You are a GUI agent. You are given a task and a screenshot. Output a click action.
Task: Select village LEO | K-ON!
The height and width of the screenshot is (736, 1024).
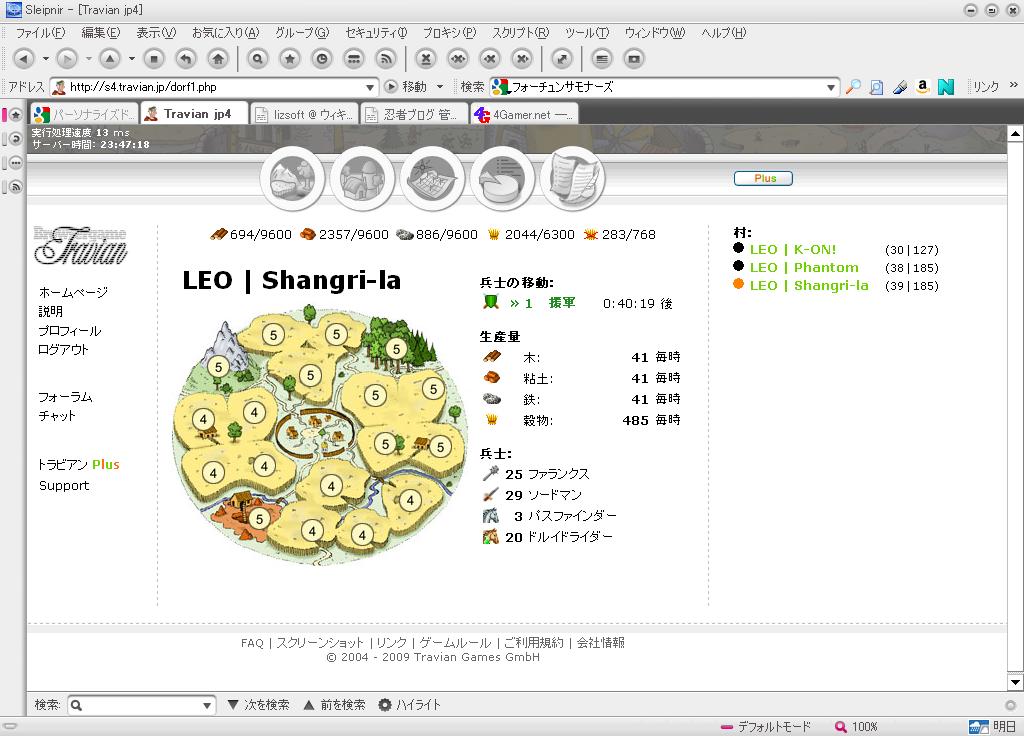coord(793,249)
